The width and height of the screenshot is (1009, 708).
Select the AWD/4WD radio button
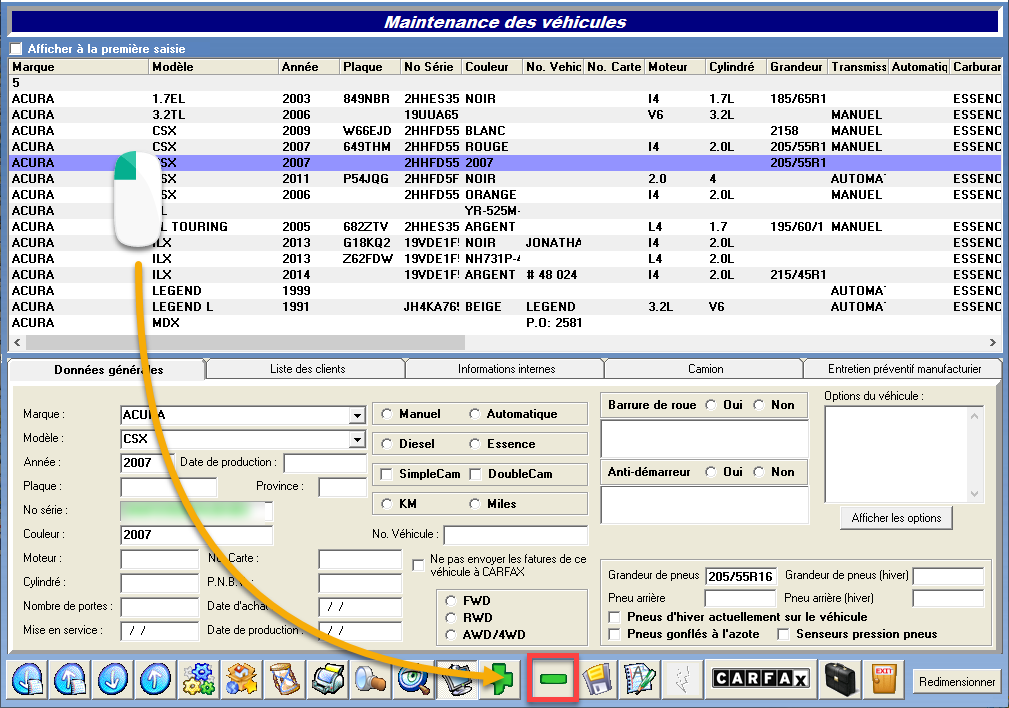point(450,635)
